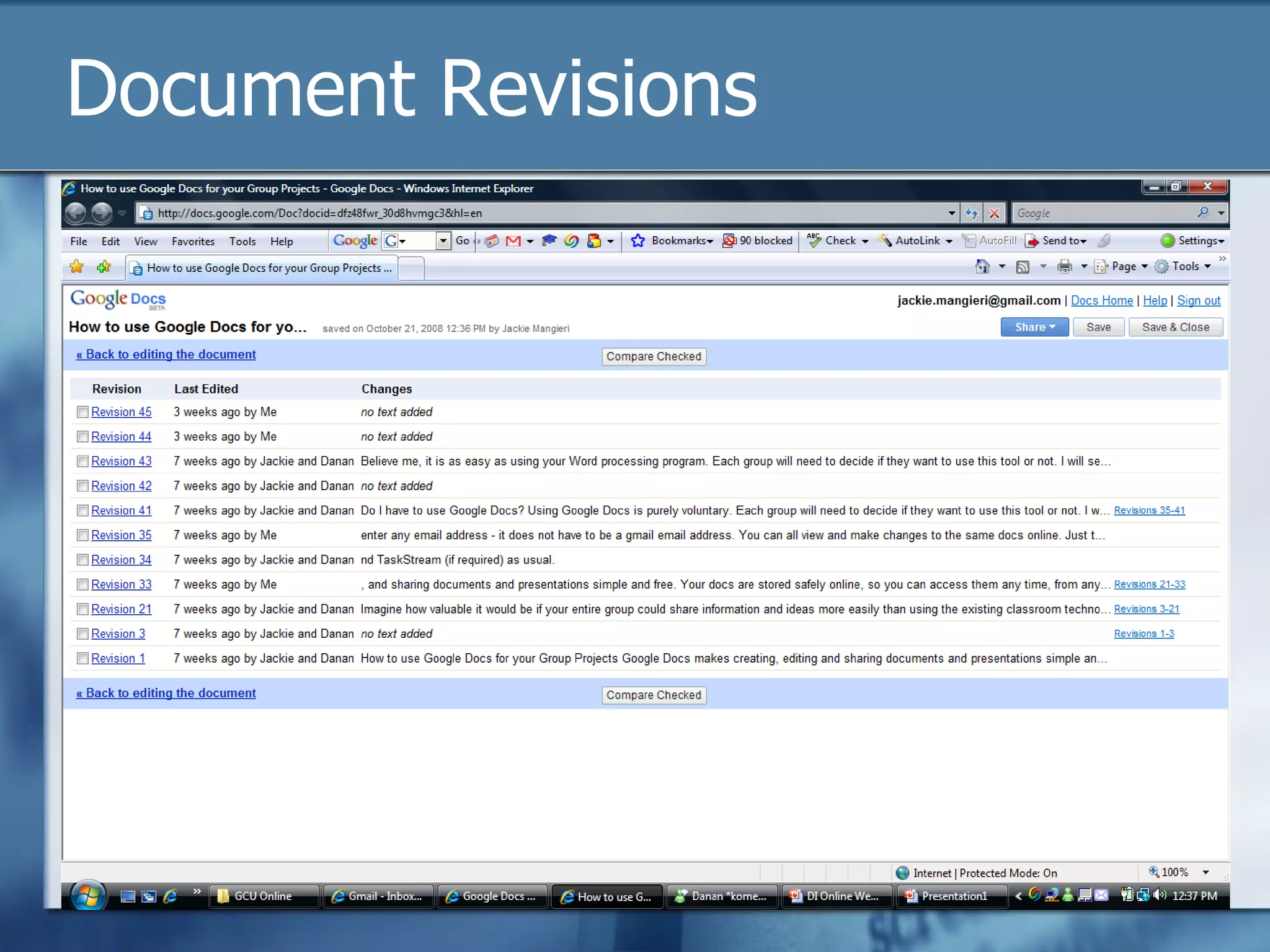This screenshot has height=952, width=1270.
Task: Check the Revision 45 checkbox
Action: (82, 412)
